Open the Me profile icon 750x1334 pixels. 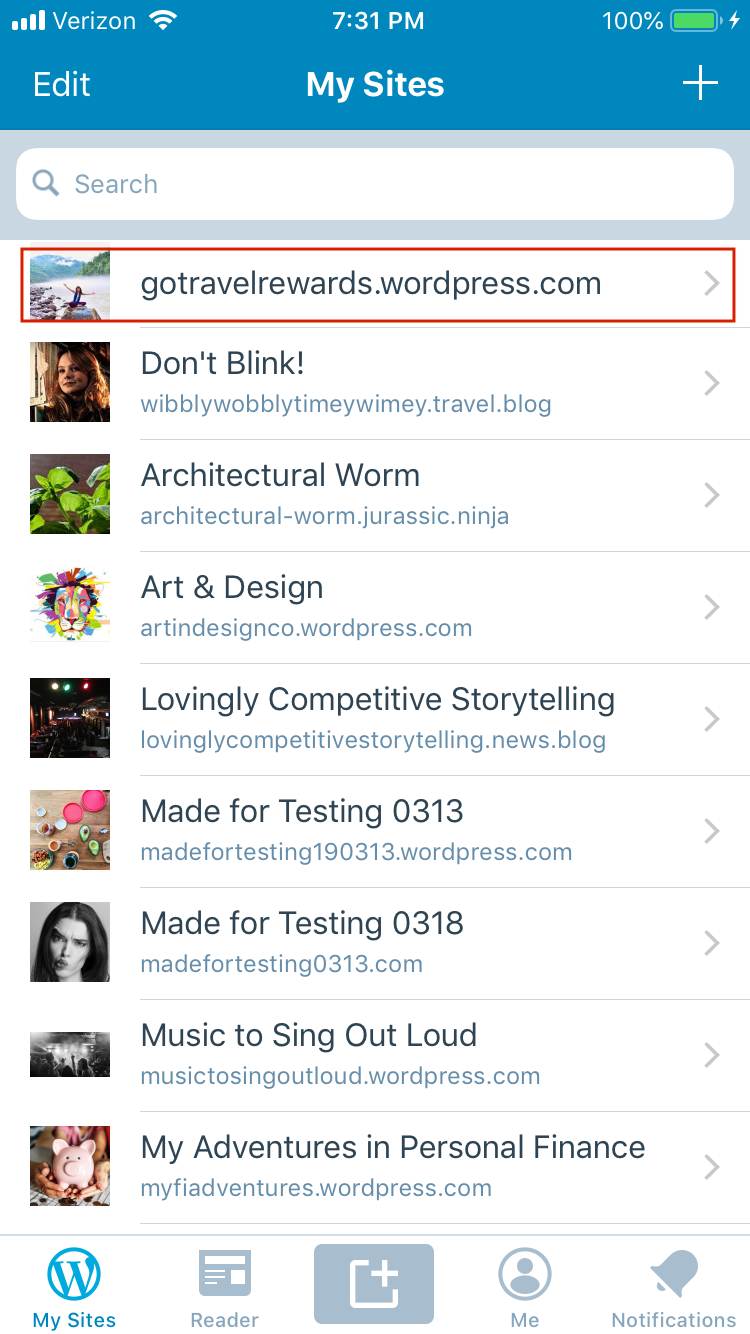(x=525, y=1275)
